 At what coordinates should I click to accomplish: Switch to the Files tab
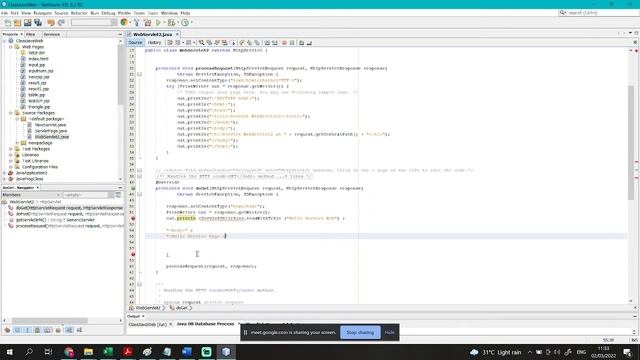pyautogui.click(x=31, y=34)
